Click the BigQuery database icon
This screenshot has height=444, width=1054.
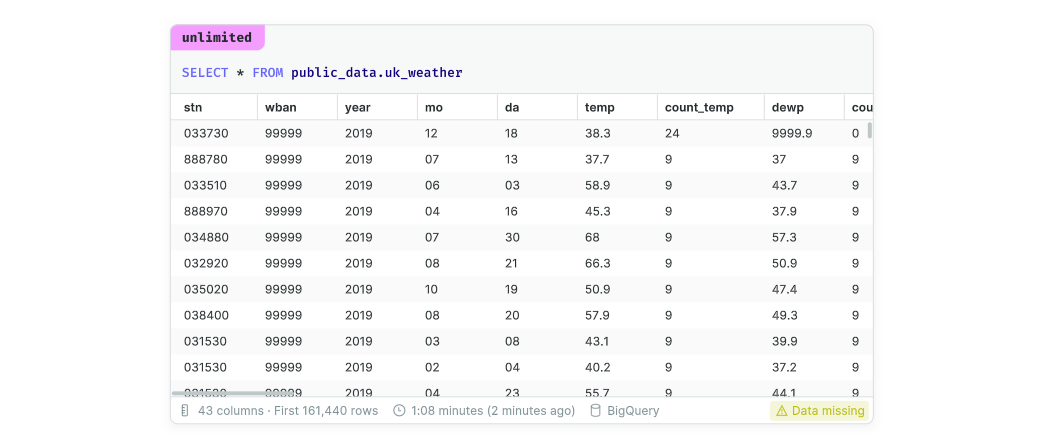click(595, 411)
